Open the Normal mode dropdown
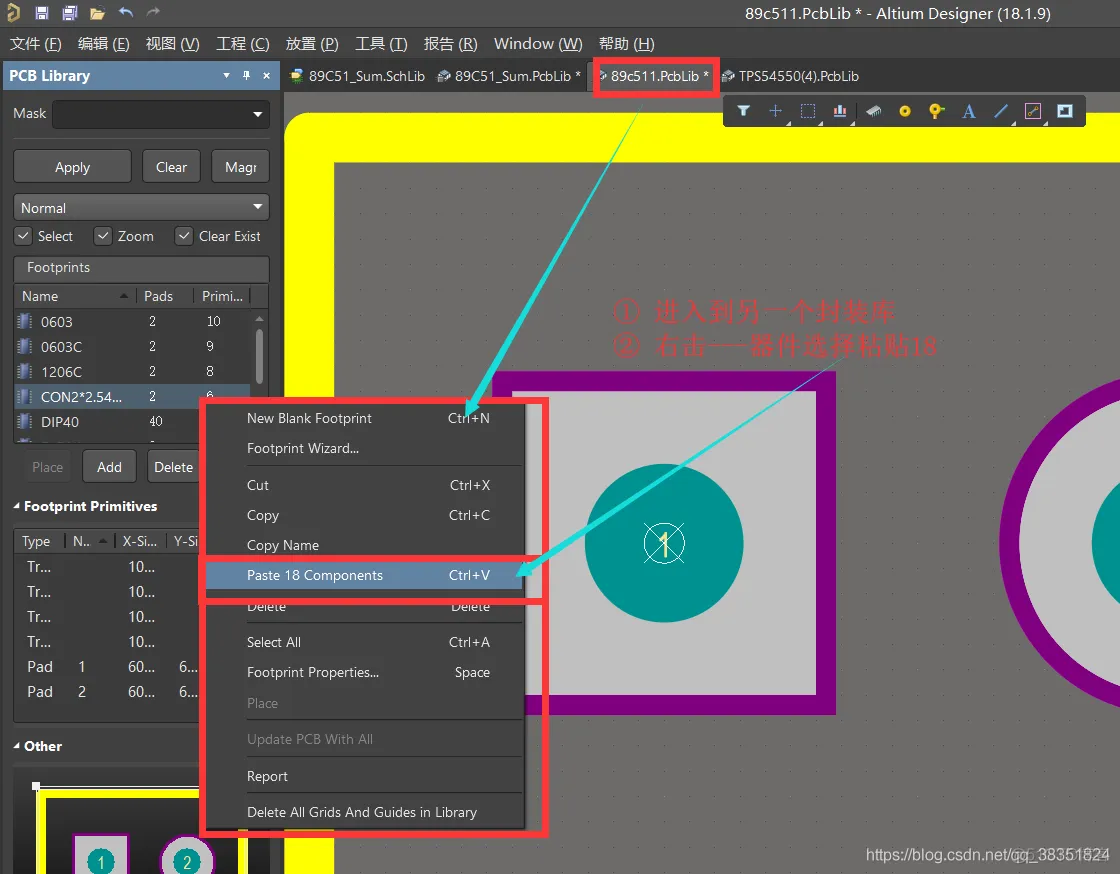 [x=257, y=207]
